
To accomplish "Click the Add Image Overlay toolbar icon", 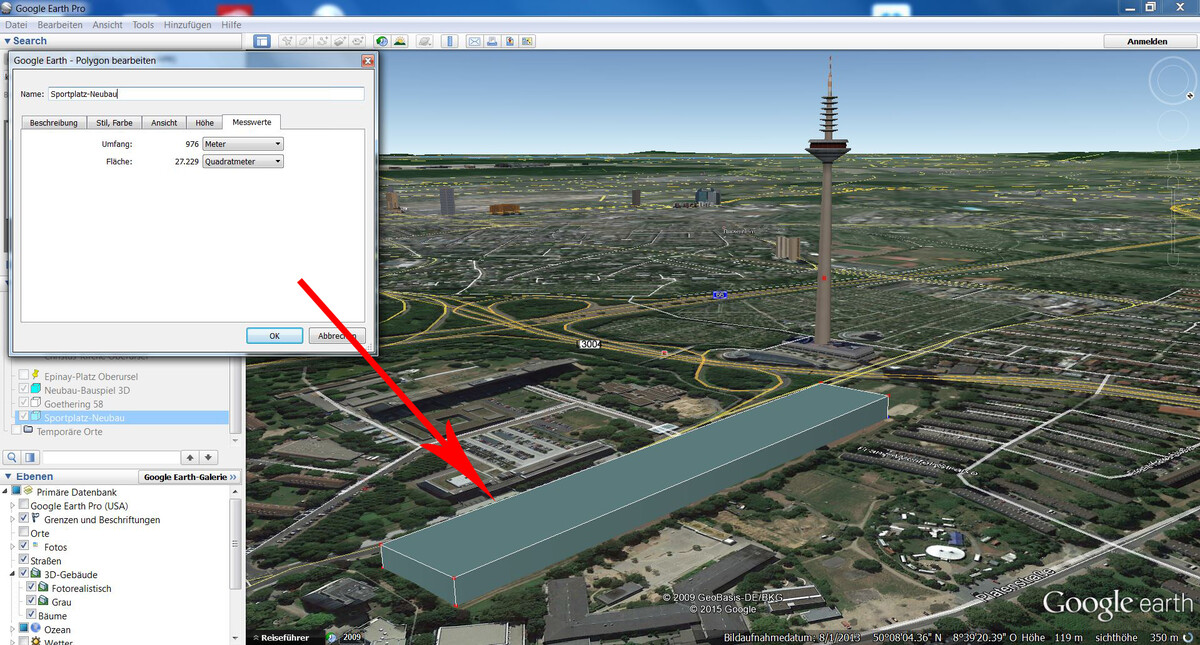I will (339, 41).
